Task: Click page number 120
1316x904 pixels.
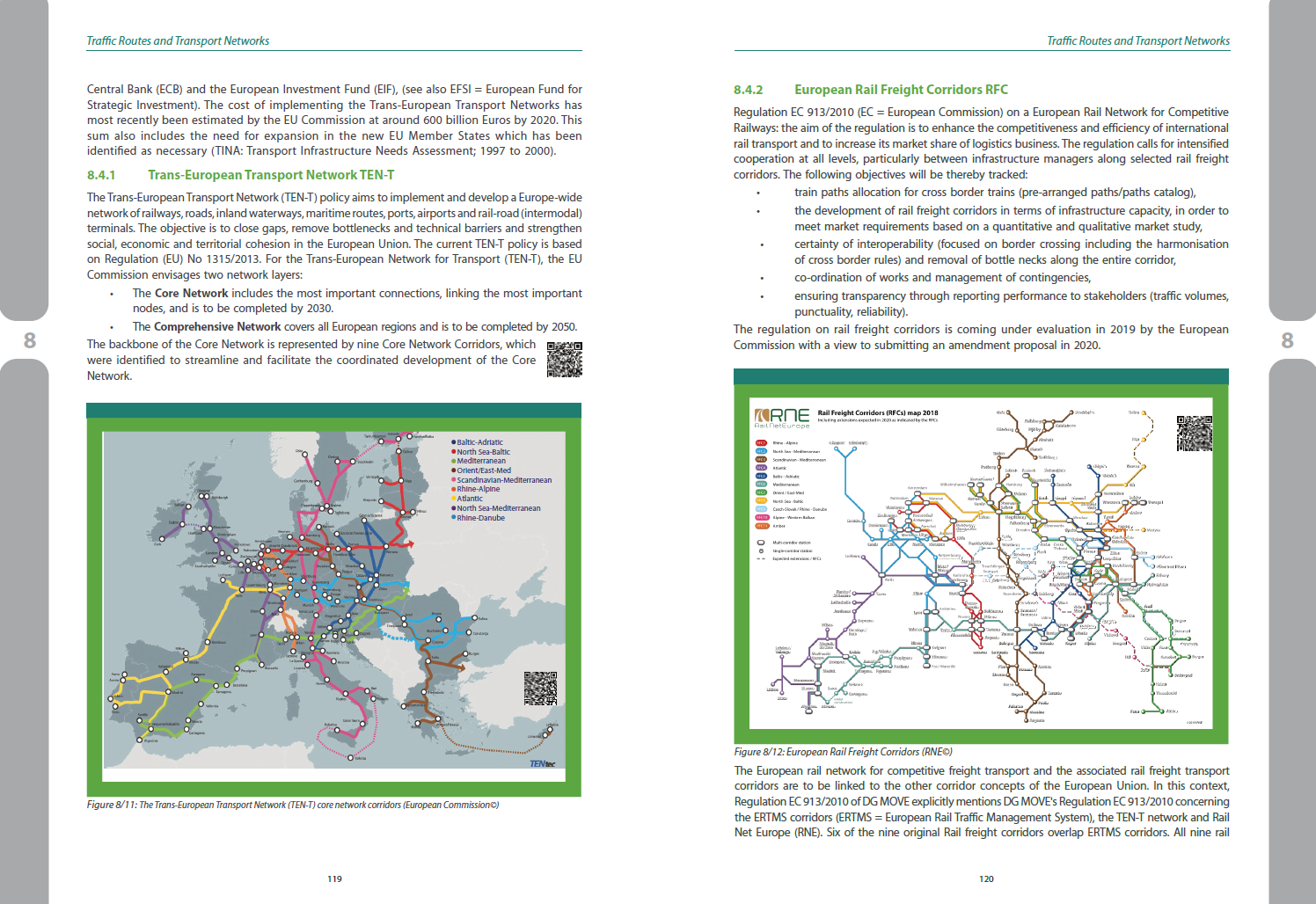Action: point(986,878)
